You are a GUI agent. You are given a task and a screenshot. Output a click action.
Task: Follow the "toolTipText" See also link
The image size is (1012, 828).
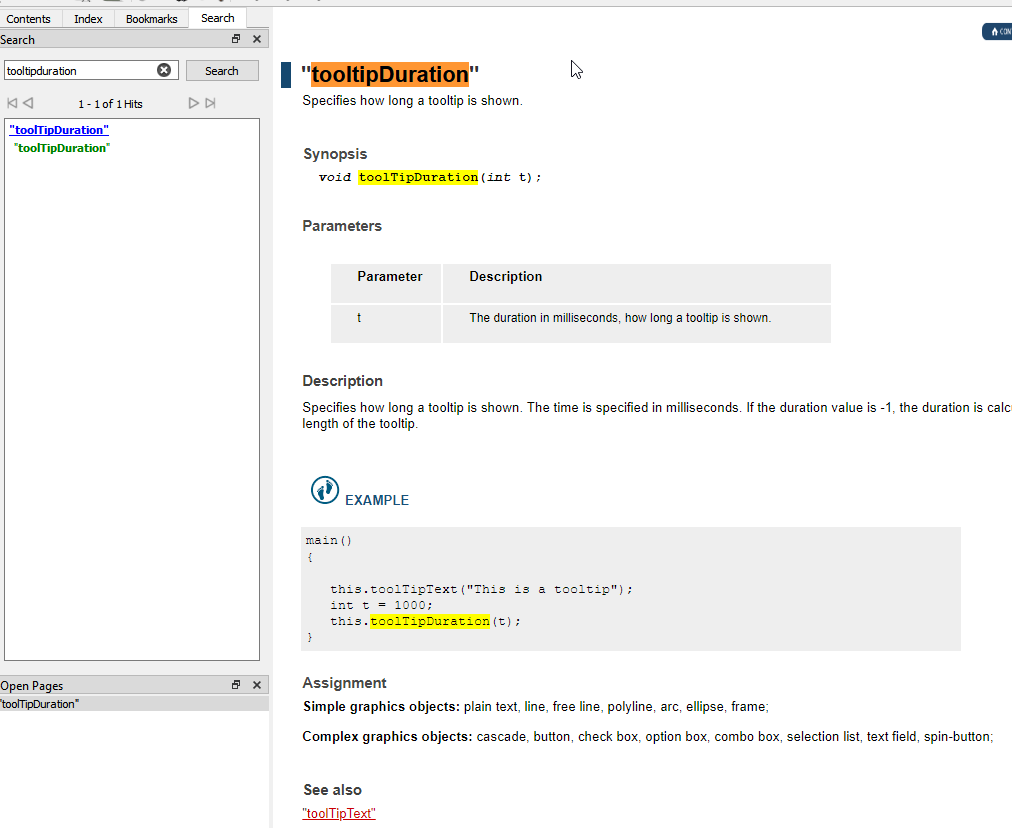coord(338,813)
